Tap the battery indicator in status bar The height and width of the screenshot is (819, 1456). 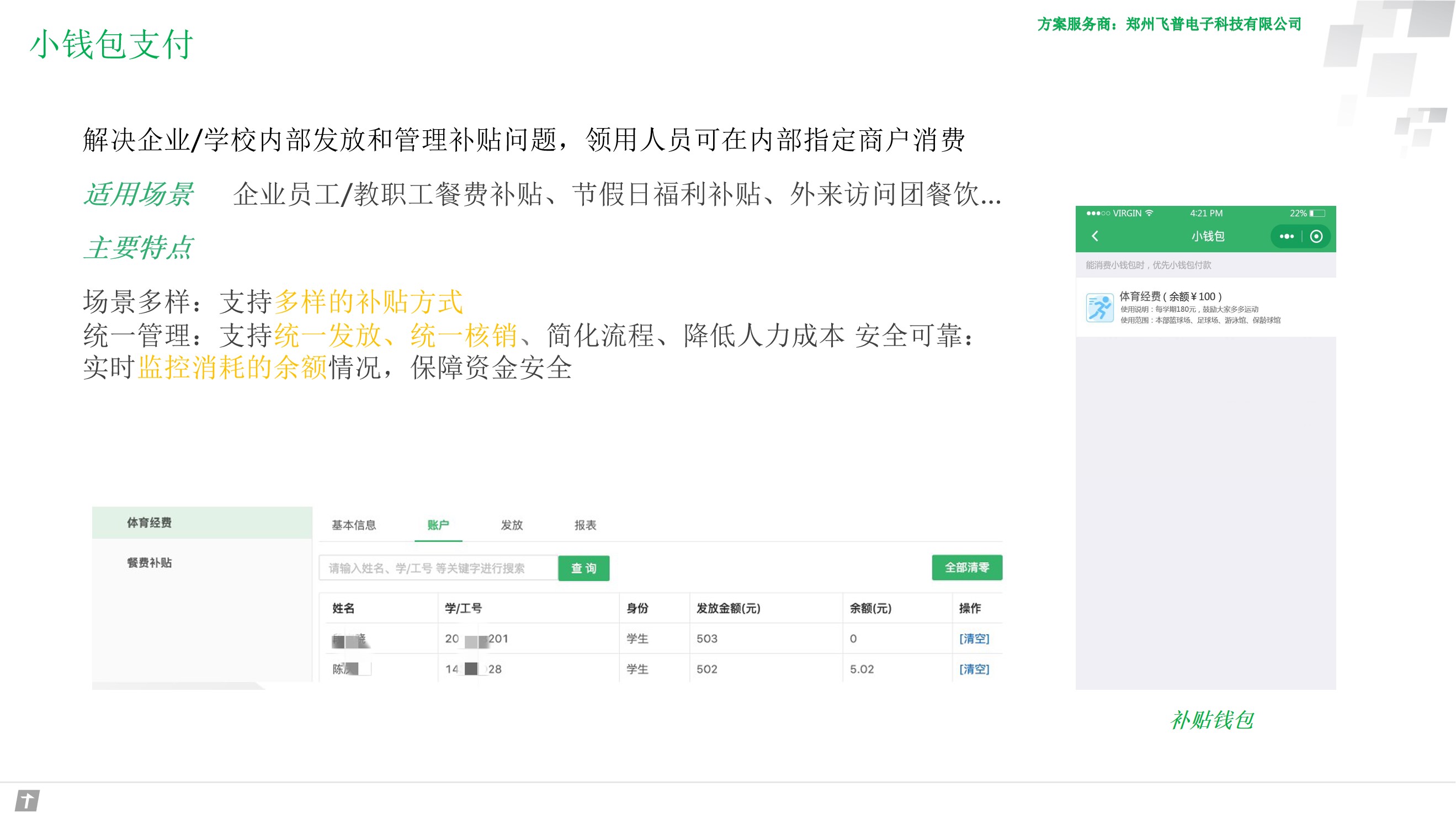[1317, 213]
